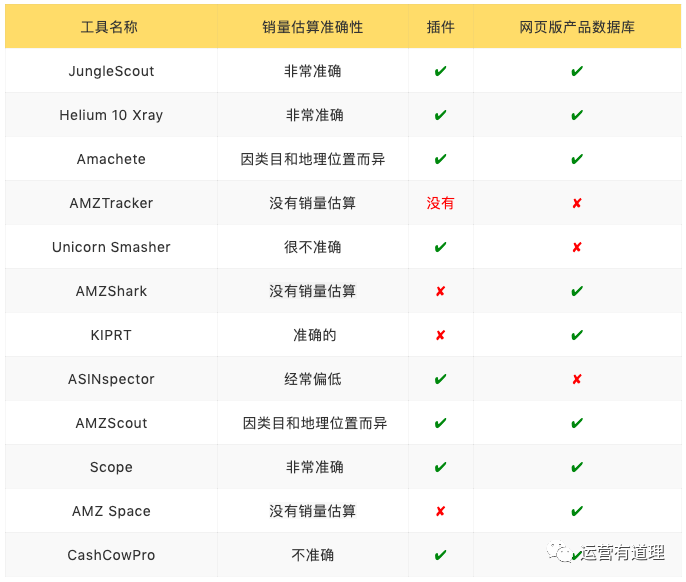Click the AMZScout tool name
Screen dimensions: 686x582
pyautogui.click(x=111, y=423)
